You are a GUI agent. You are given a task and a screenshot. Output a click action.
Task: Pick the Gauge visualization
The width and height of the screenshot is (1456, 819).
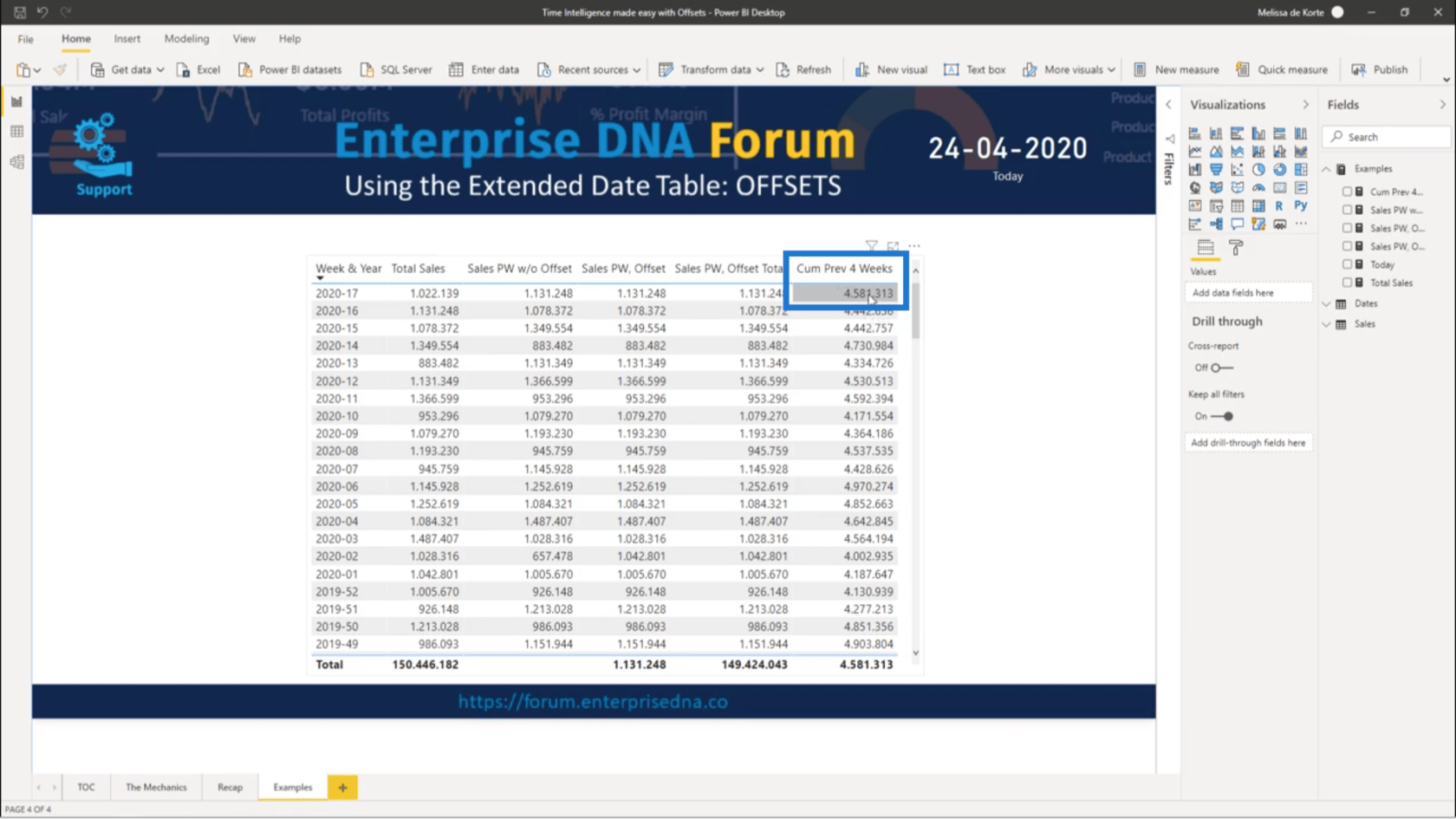click(x=1258, y=188)
